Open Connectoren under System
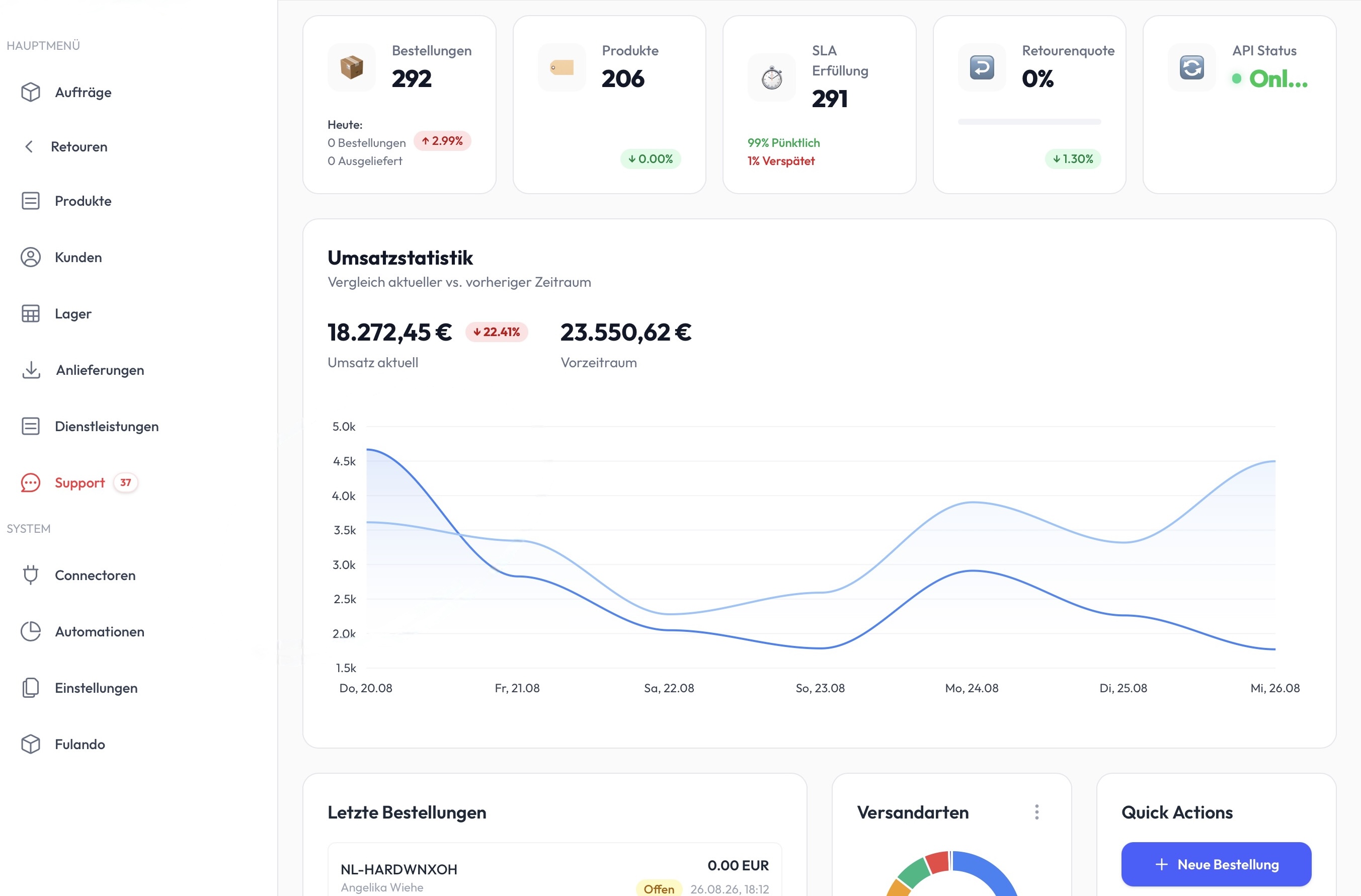The image size is (1361, 896). [95, 575]
